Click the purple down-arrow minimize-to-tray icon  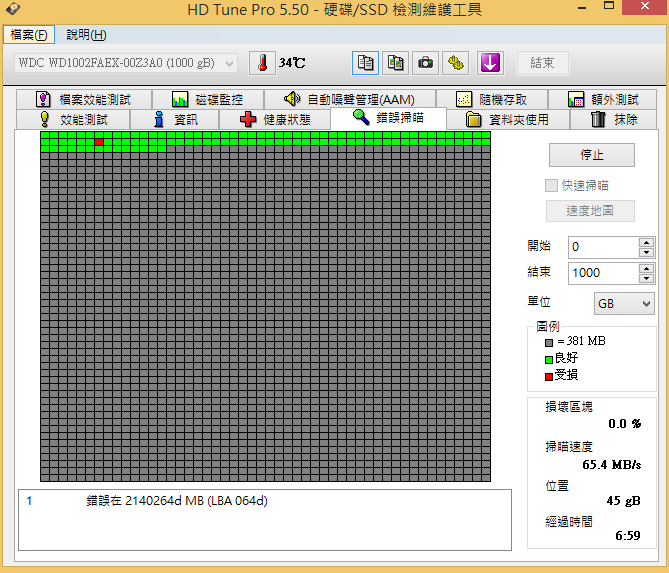(490, 63)
